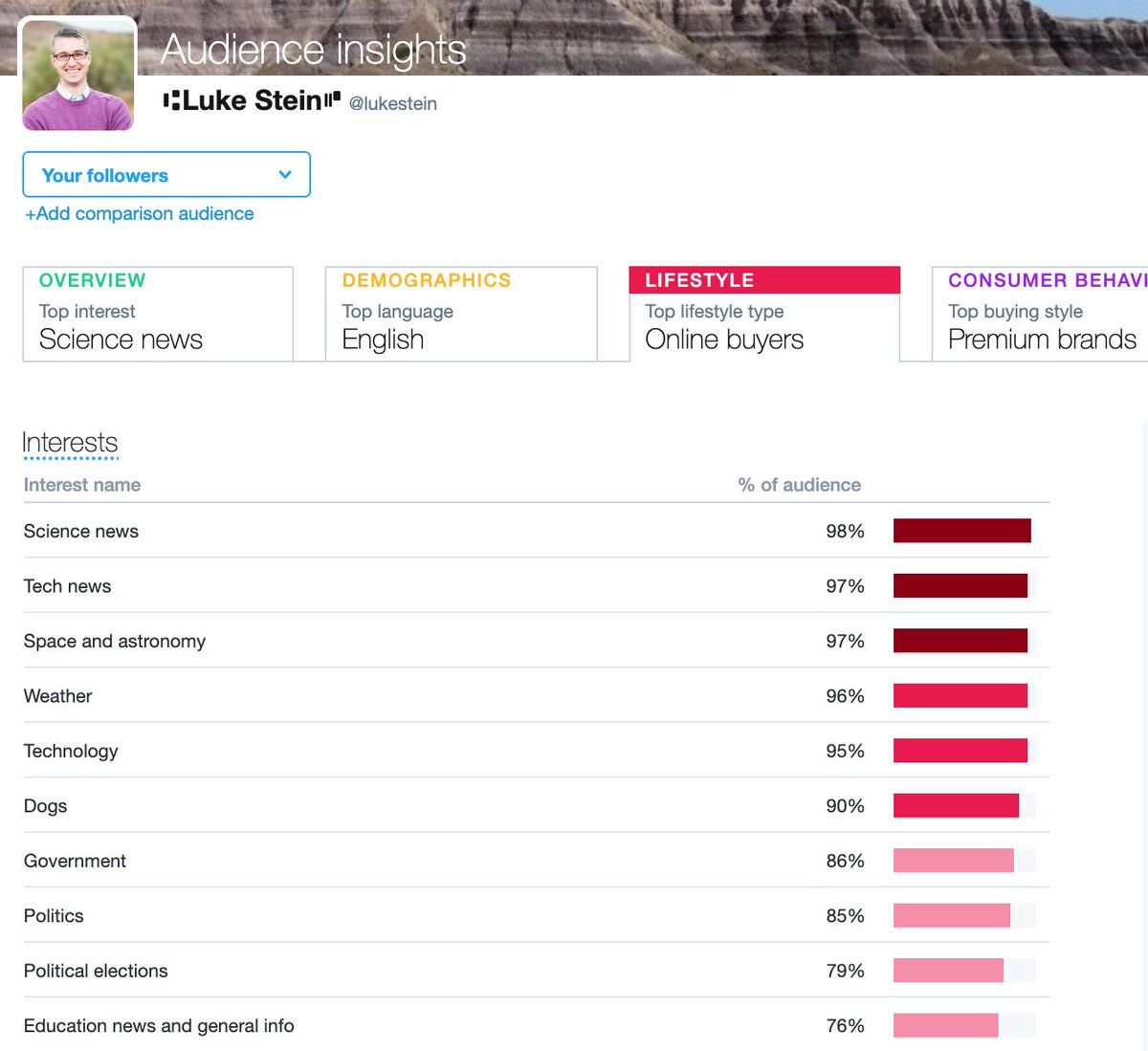The height and width of the screenshot is (1051, 1148).
Task: Click the Dogs 90% bar
Action: (956, 806)
